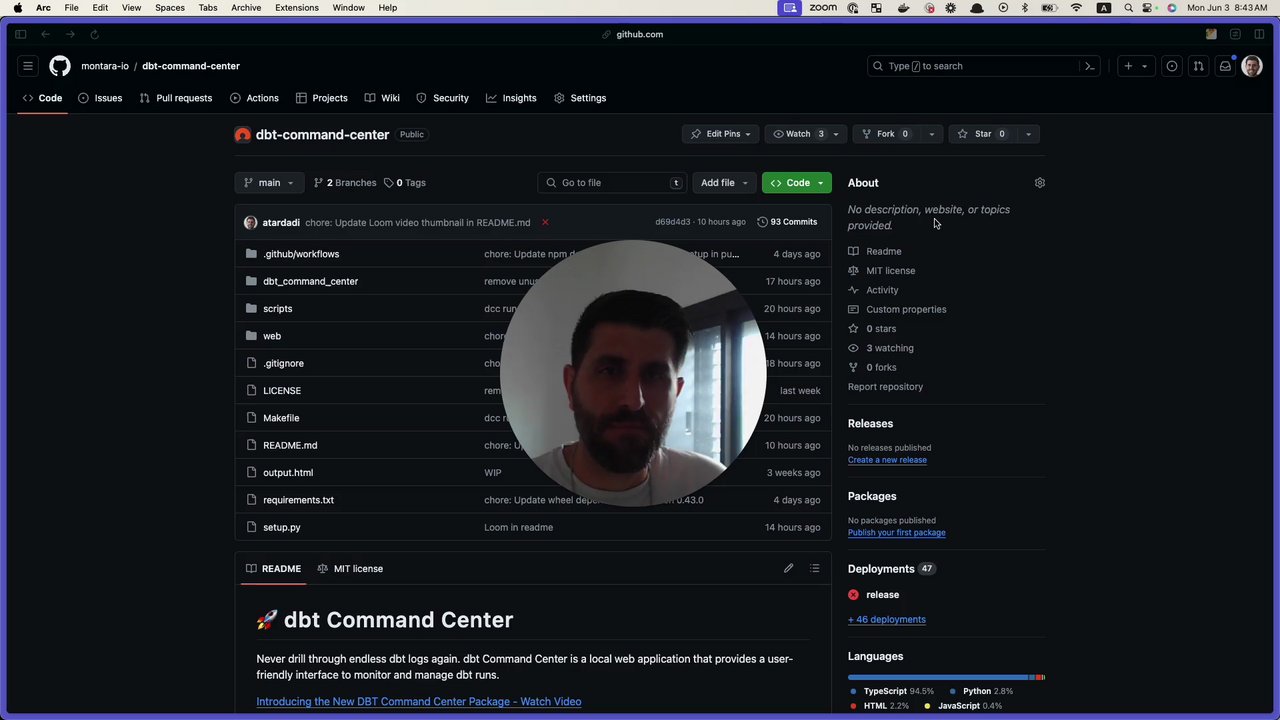Toggle the Arc sidebar icon
The width and height of the screenshot is (1280, 720).
point(20,34)
